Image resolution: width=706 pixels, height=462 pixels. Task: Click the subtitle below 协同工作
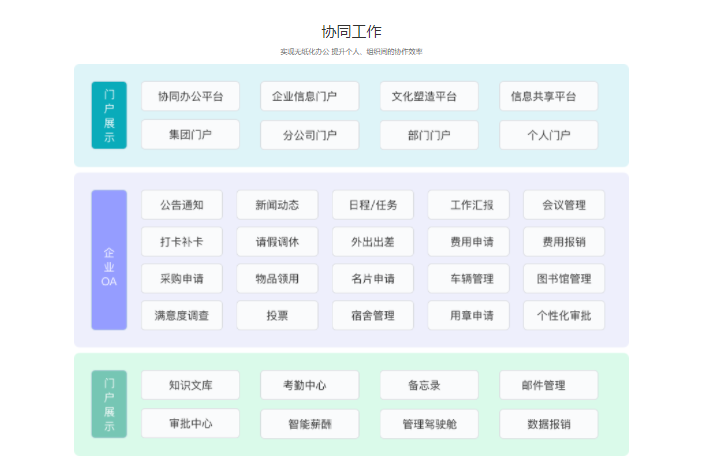tap(351, 52)
